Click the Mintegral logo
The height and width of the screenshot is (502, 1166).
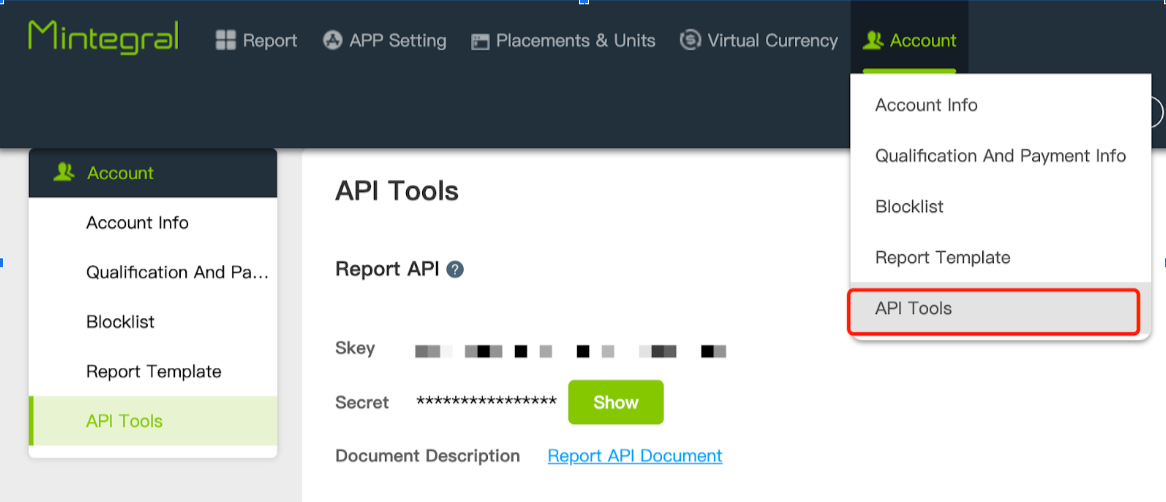[x=103, y=37]
